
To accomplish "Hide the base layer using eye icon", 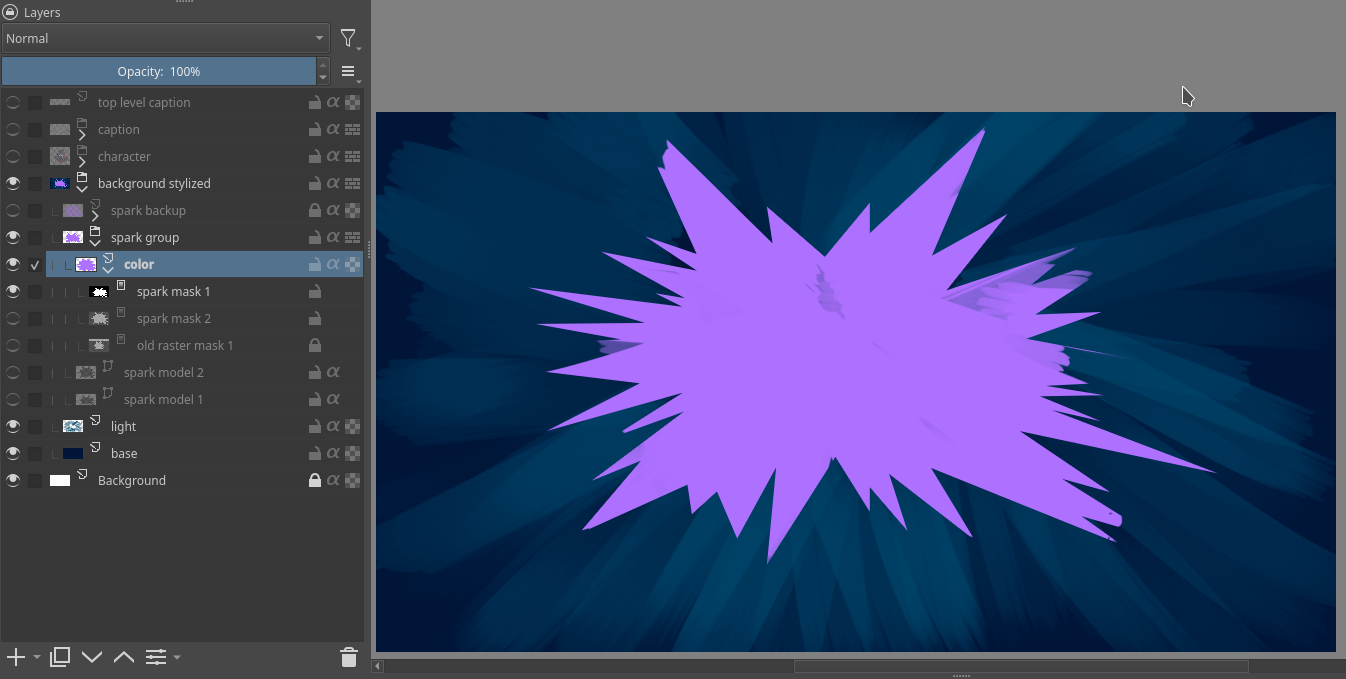I will click(x=13, y=454).
